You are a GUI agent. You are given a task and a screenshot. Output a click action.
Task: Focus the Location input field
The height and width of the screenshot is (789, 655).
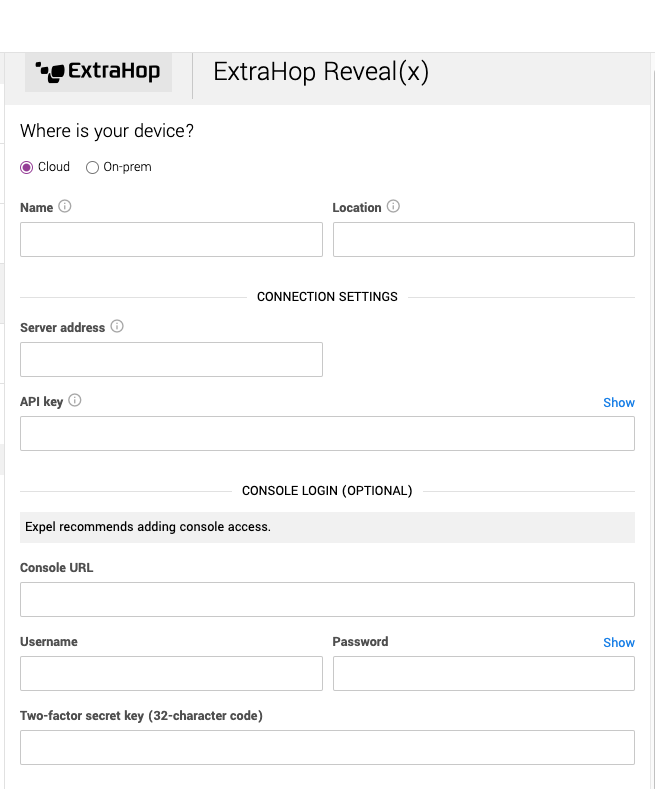[483, 240]
